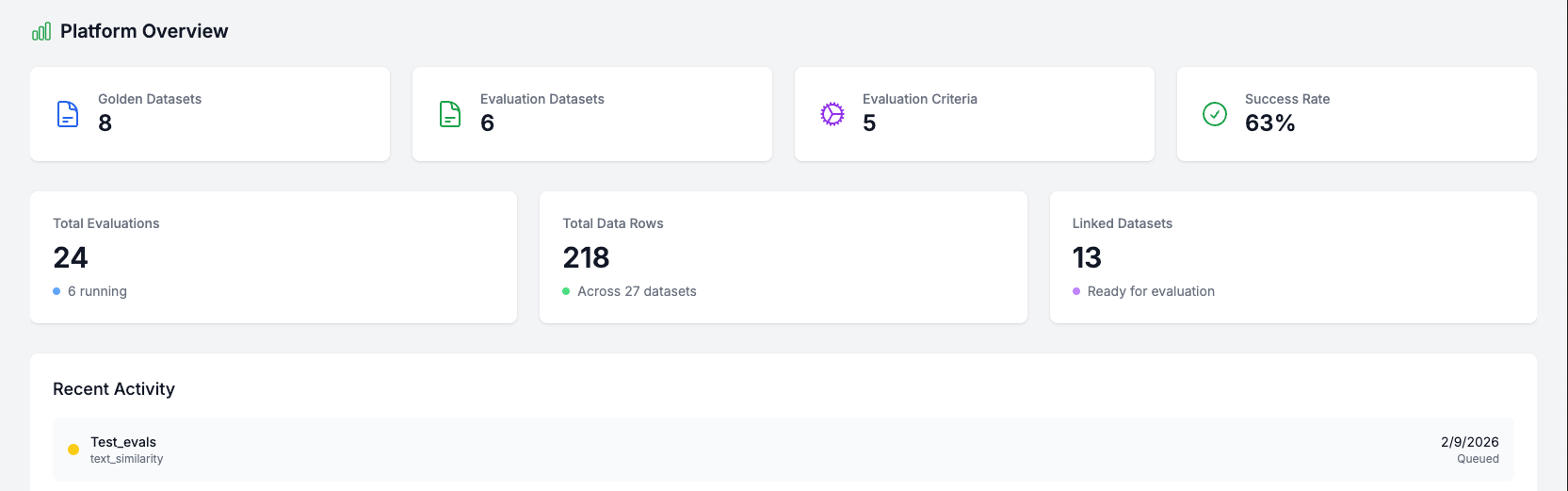
Task: Click the yellow status dot for Test_evals
Action: point(73,450)
